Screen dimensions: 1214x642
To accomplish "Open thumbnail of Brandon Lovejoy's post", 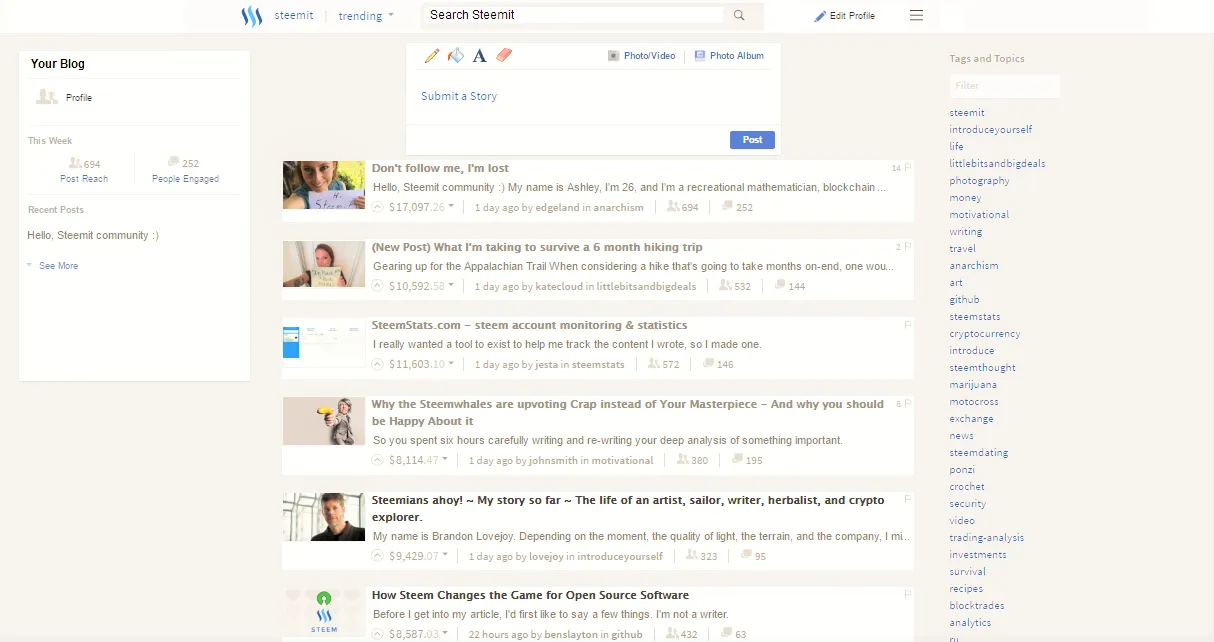I will [324, 517].
